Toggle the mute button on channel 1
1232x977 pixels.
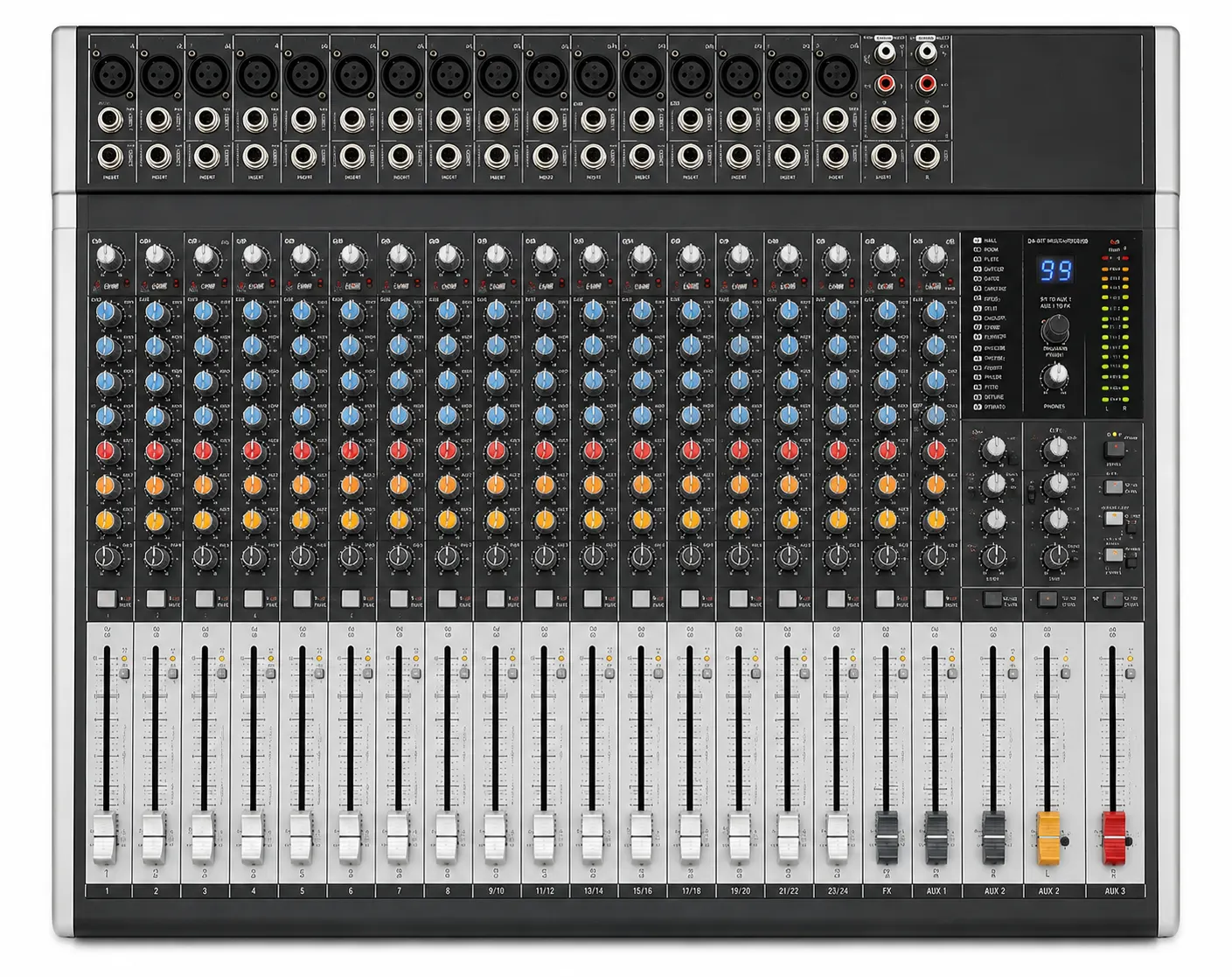[107, 599]
